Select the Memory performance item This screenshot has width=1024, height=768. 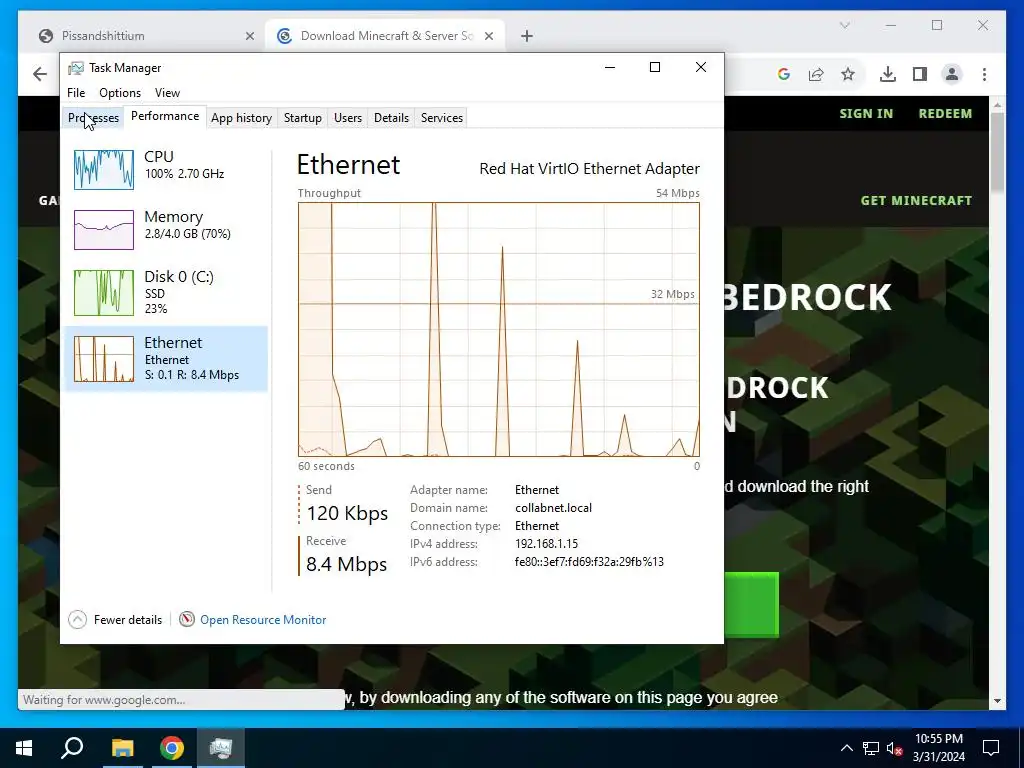click(x=167, y=229)
